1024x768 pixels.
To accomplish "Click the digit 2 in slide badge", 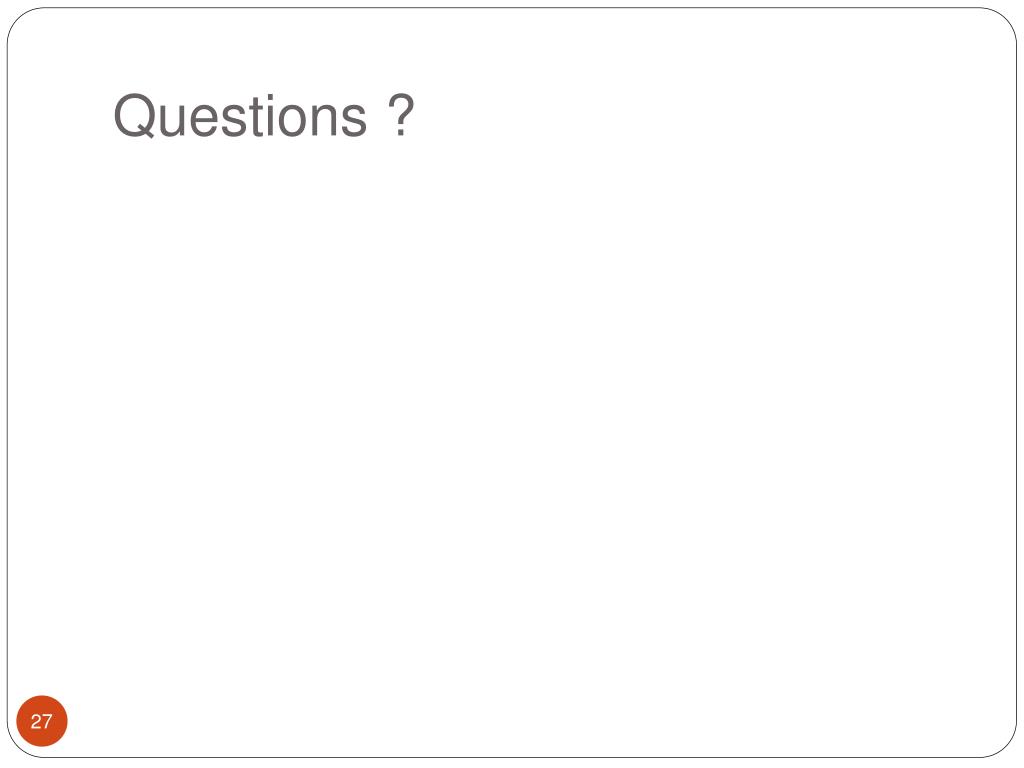I will tap(35, 722).
